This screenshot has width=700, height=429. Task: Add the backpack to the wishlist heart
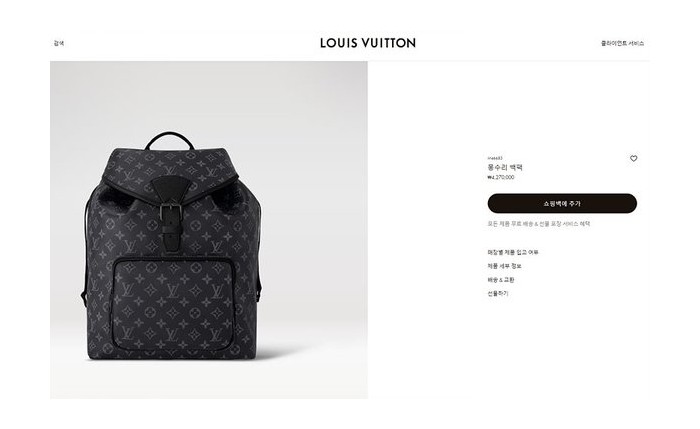[633, 158]
